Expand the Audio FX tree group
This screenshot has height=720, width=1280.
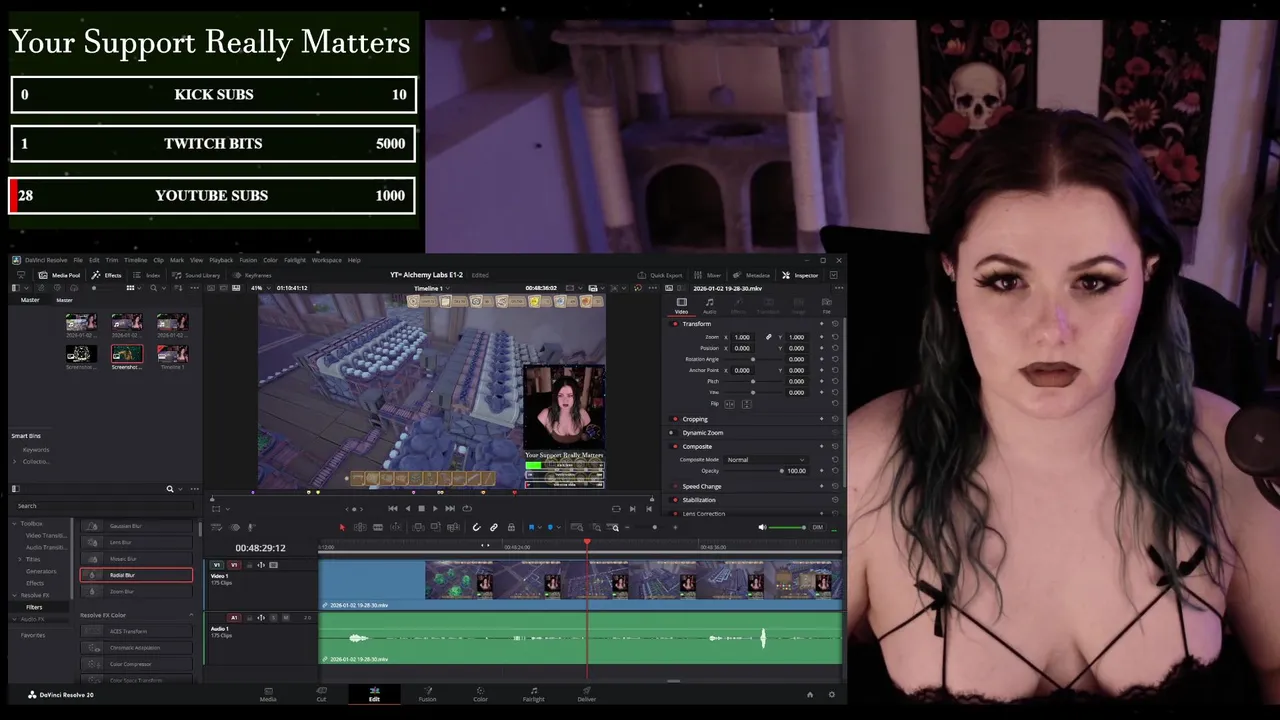pyautogui.click(x=15, y=619)
